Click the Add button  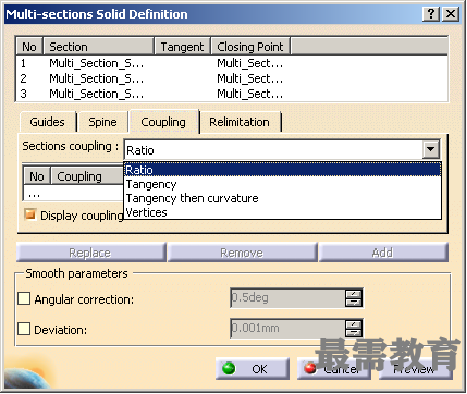[383, 253]
